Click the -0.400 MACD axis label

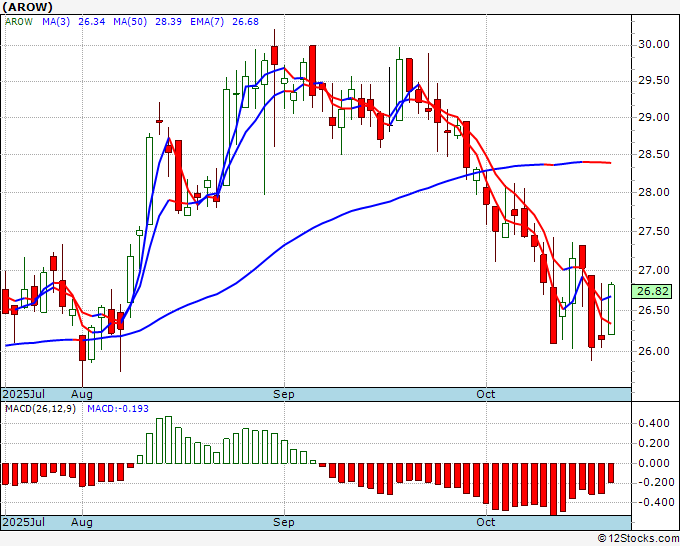tap(654, 503)
